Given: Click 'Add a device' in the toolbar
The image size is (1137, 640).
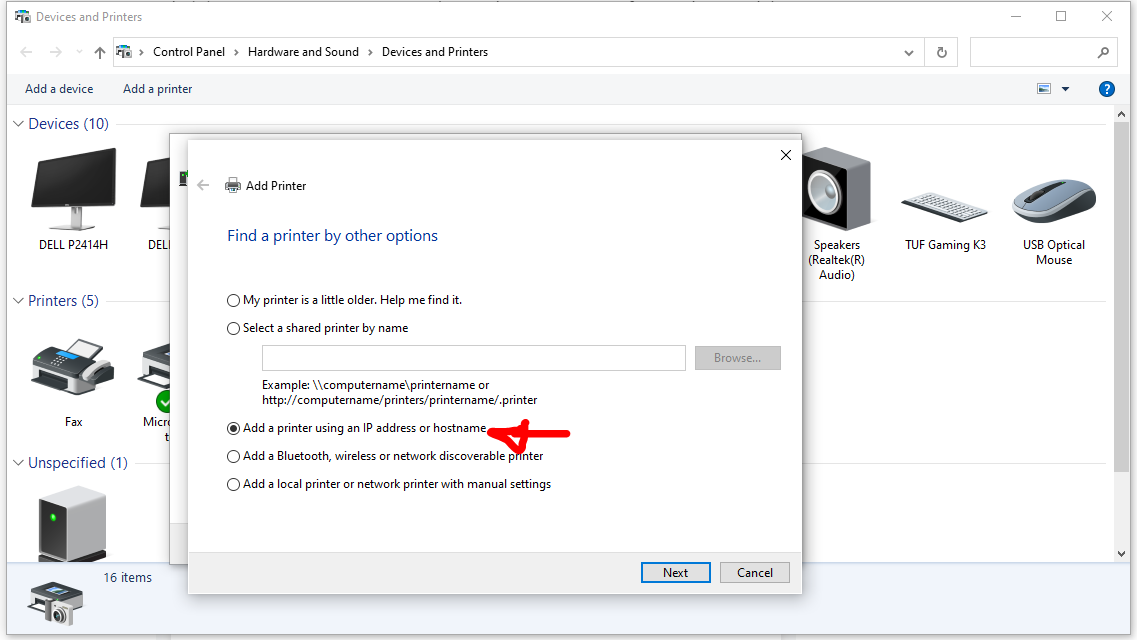Looking at the screenshot, I should [x=59, y=89].
